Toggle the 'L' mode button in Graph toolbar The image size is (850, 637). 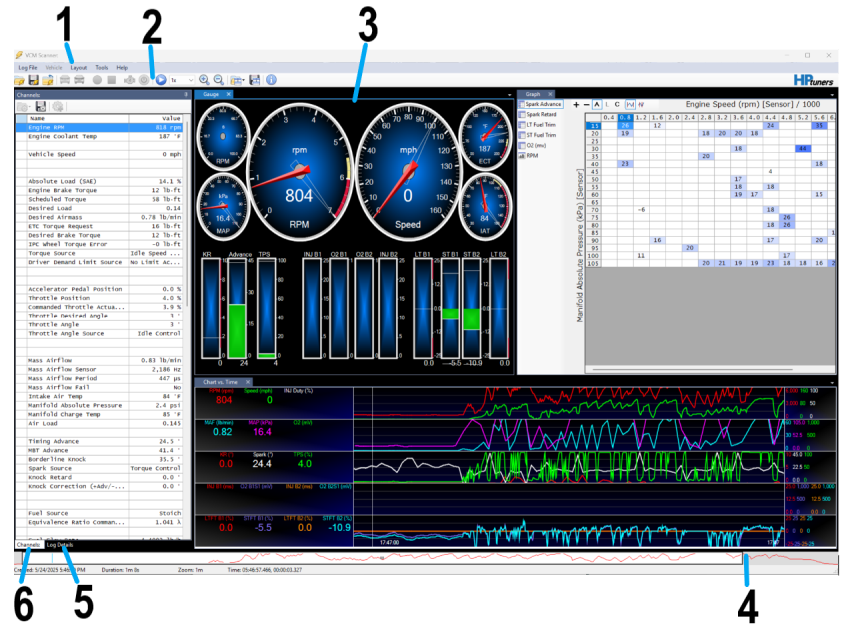[608, 104]
